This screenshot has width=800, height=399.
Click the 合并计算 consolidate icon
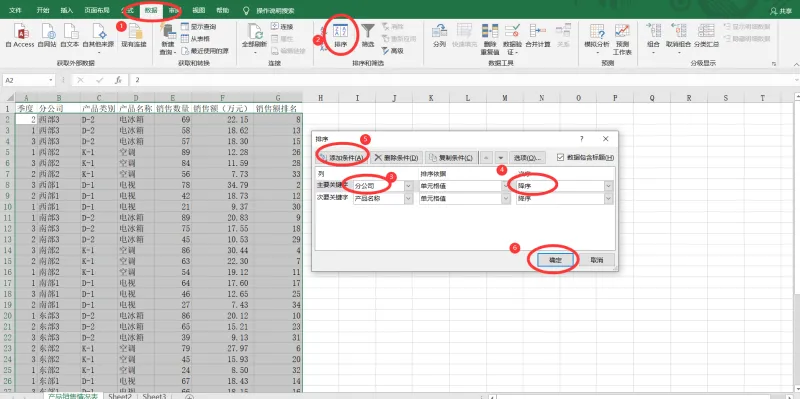(538, 36)
